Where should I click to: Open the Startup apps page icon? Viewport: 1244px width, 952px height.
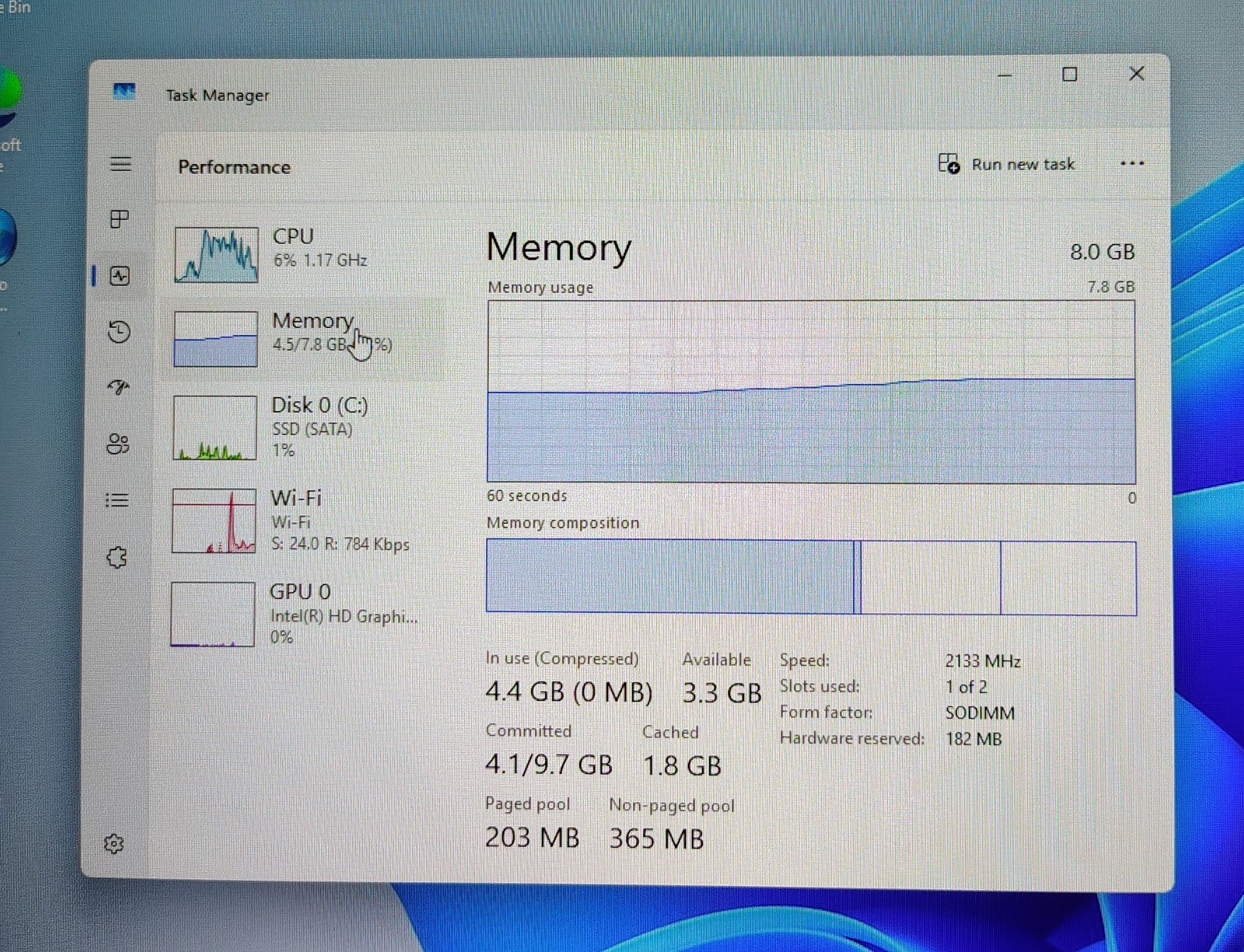coord(118,387)
